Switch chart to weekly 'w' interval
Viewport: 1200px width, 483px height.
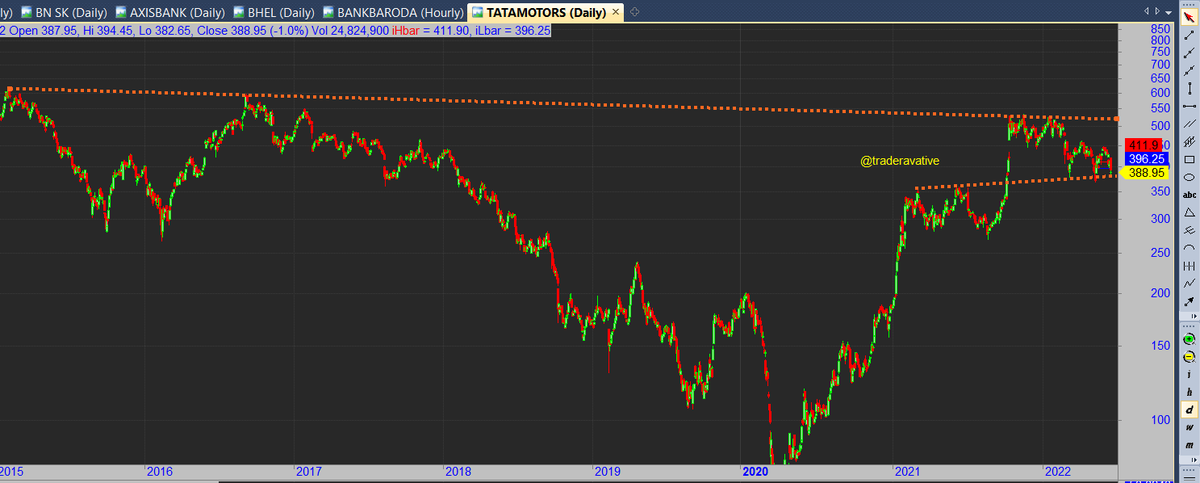[x=1189, y=428]
